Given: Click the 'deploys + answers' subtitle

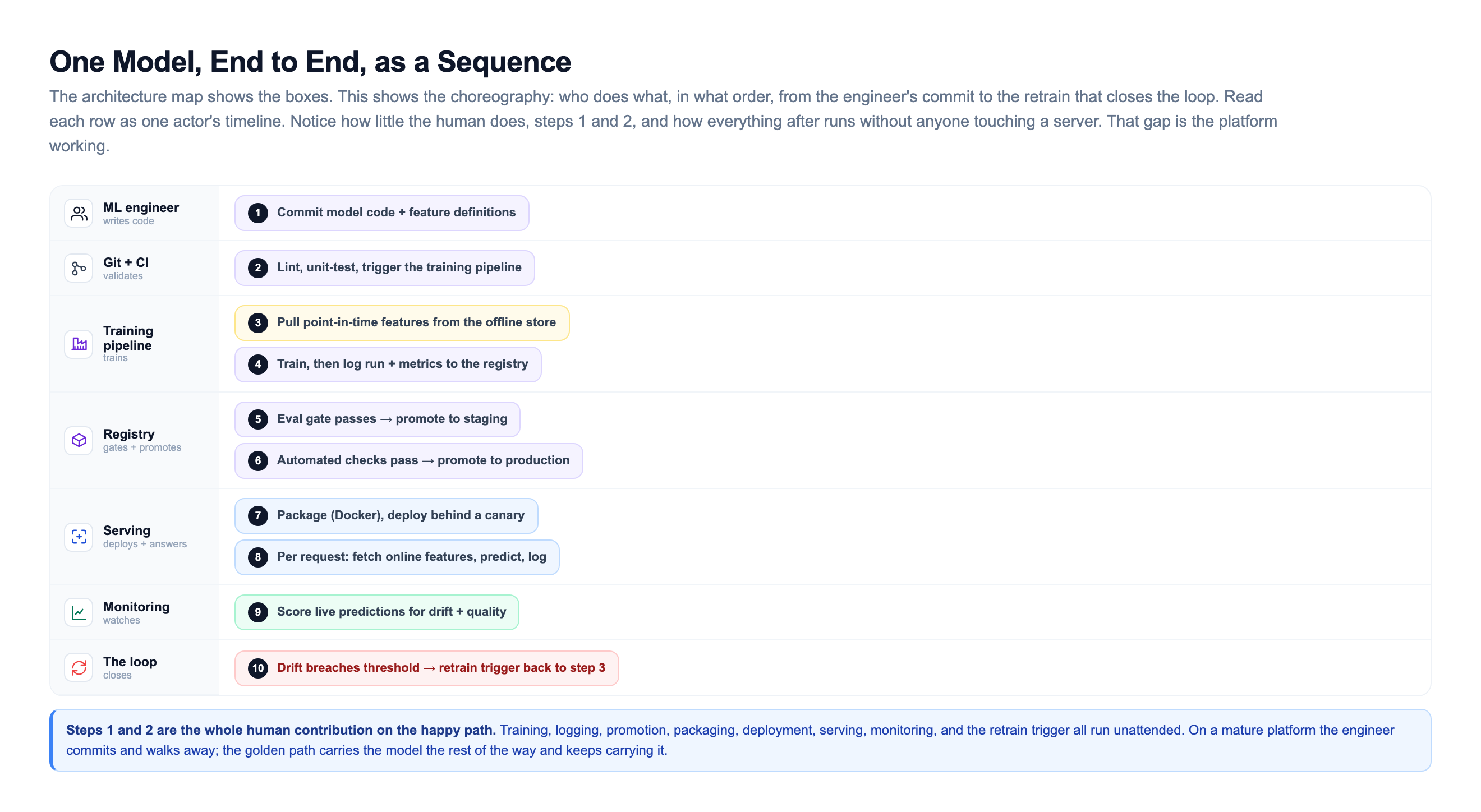Looking at the screenshot, I should coord(145,544).
